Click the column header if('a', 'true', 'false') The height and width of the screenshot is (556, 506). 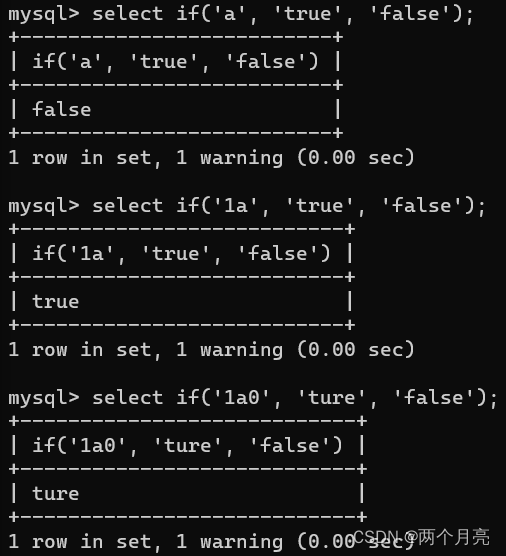pos(176,62)
